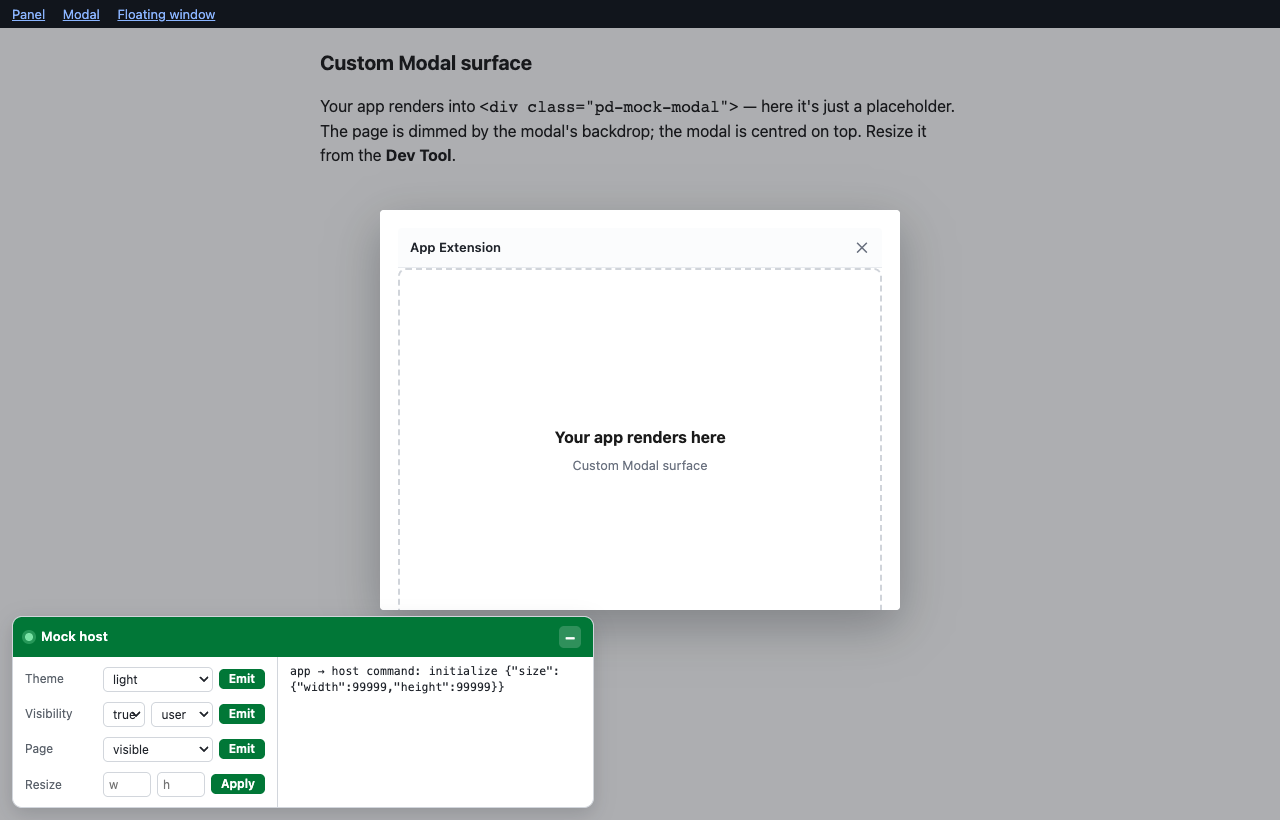
Task: Click the 'Your app renders here' text
Action: (640, 437)
